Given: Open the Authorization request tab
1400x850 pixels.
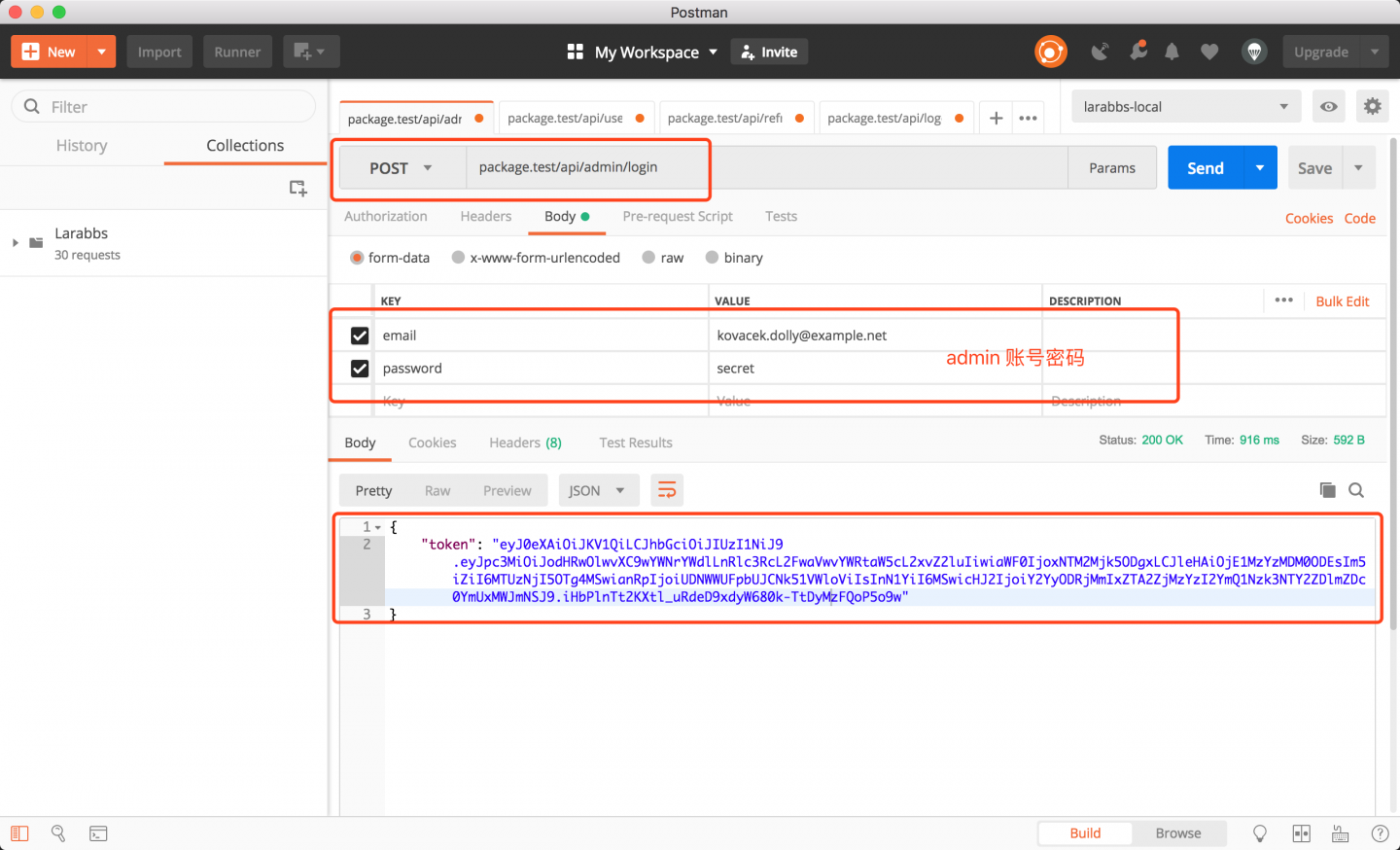Looking at the screenshot, I should 386,217.
